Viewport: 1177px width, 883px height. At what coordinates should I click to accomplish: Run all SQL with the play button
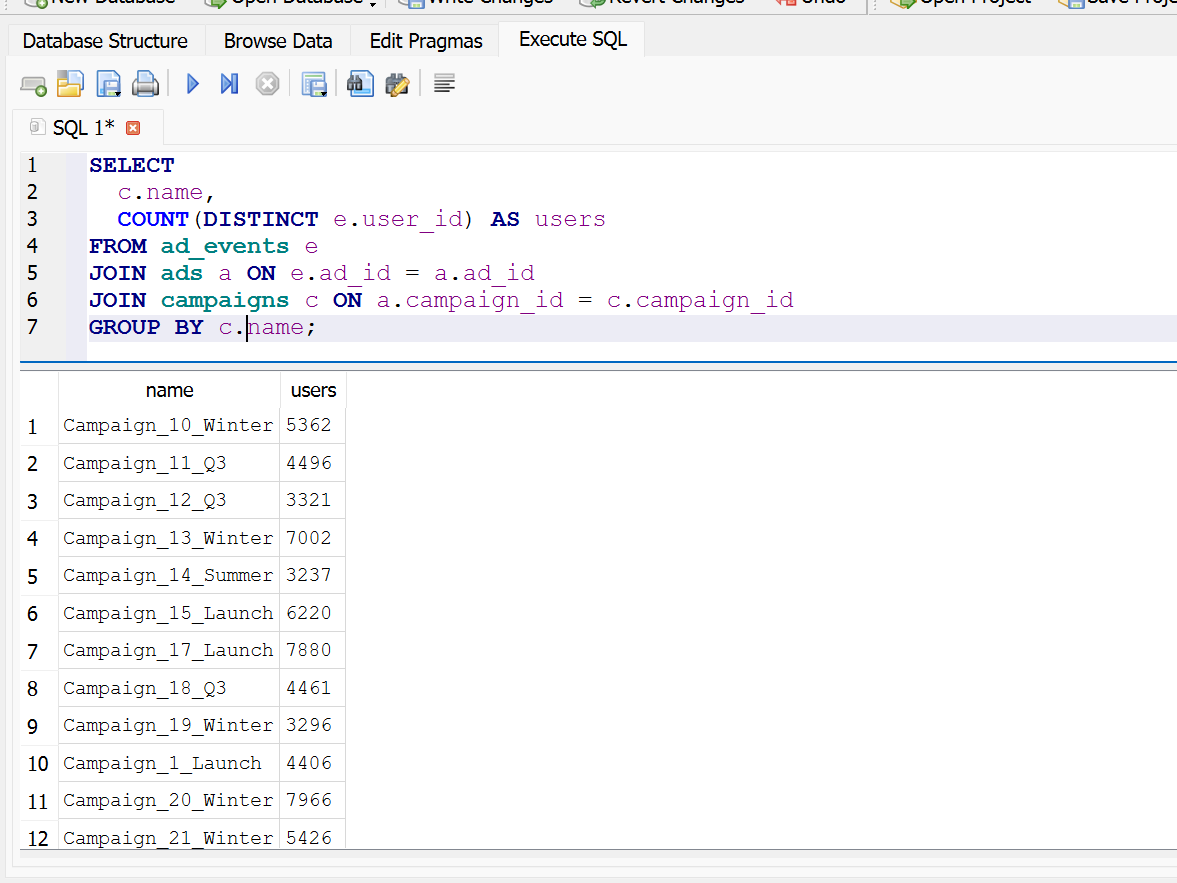(x=193, y=85)
